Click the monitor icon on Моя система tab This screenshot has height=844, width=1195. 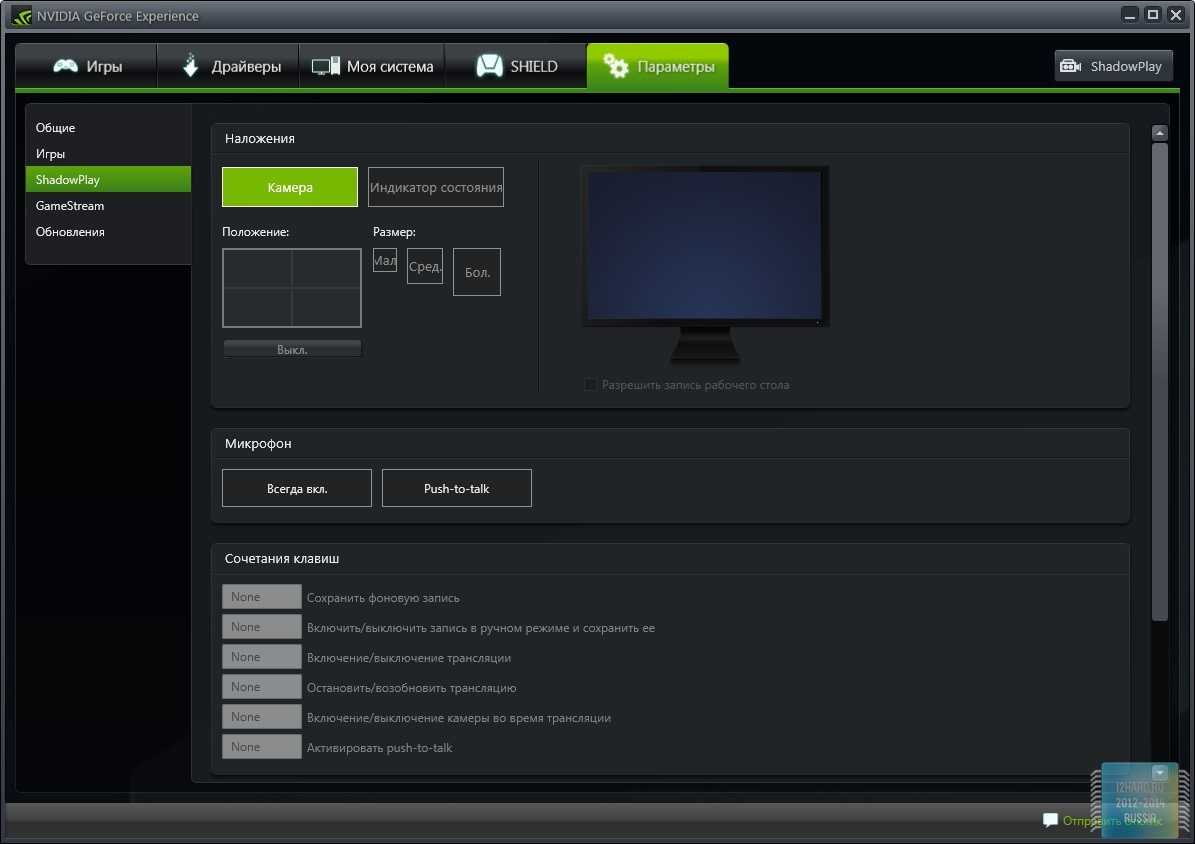tap(326, 67)
